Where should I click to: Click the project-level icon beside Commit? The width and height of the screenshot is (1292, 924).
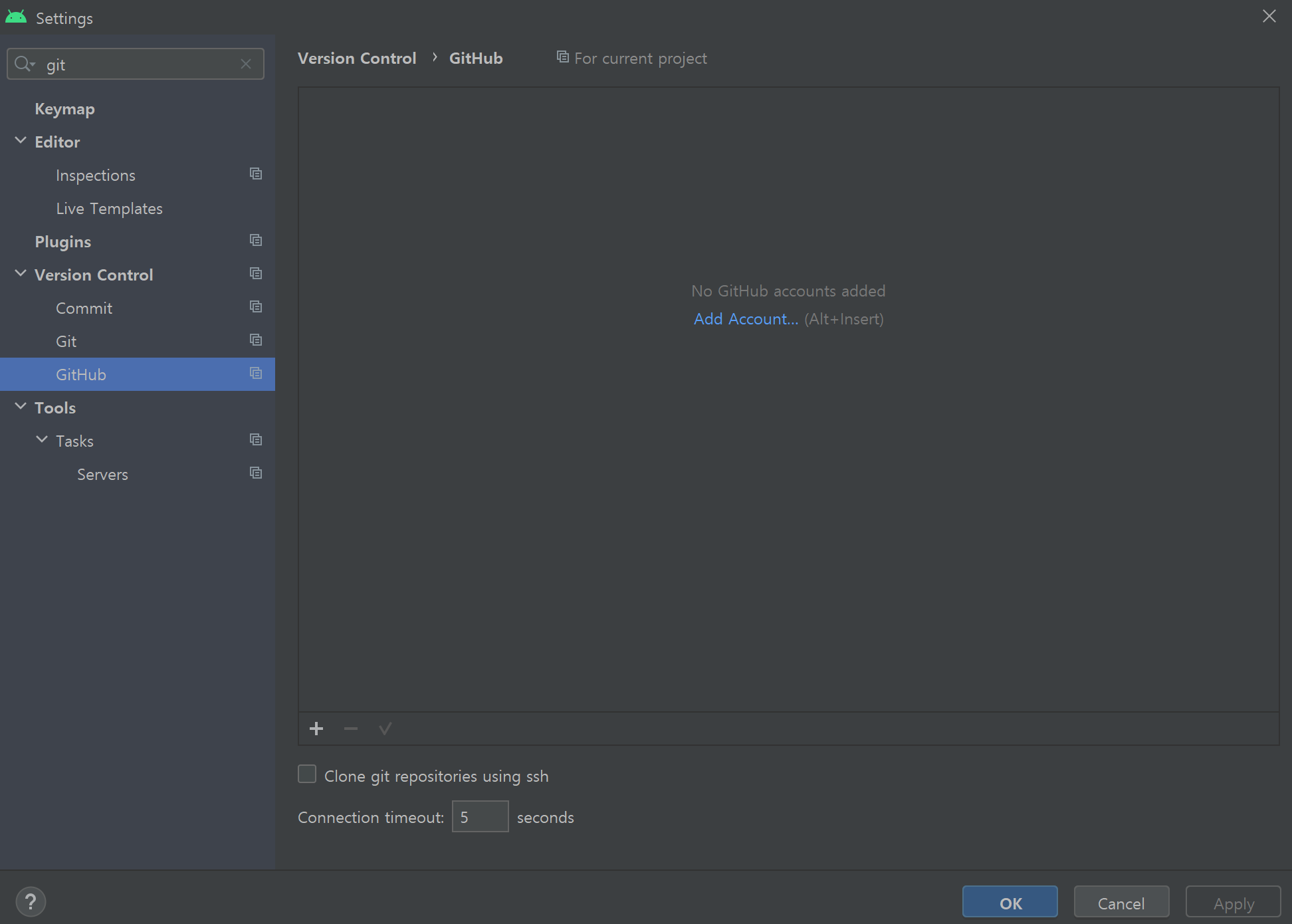[x=256, y=307]
